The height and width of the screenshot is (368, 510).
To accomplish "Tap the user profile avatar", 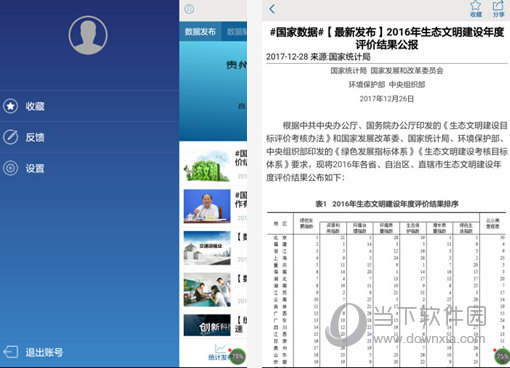I will click(x=88, y=35).
